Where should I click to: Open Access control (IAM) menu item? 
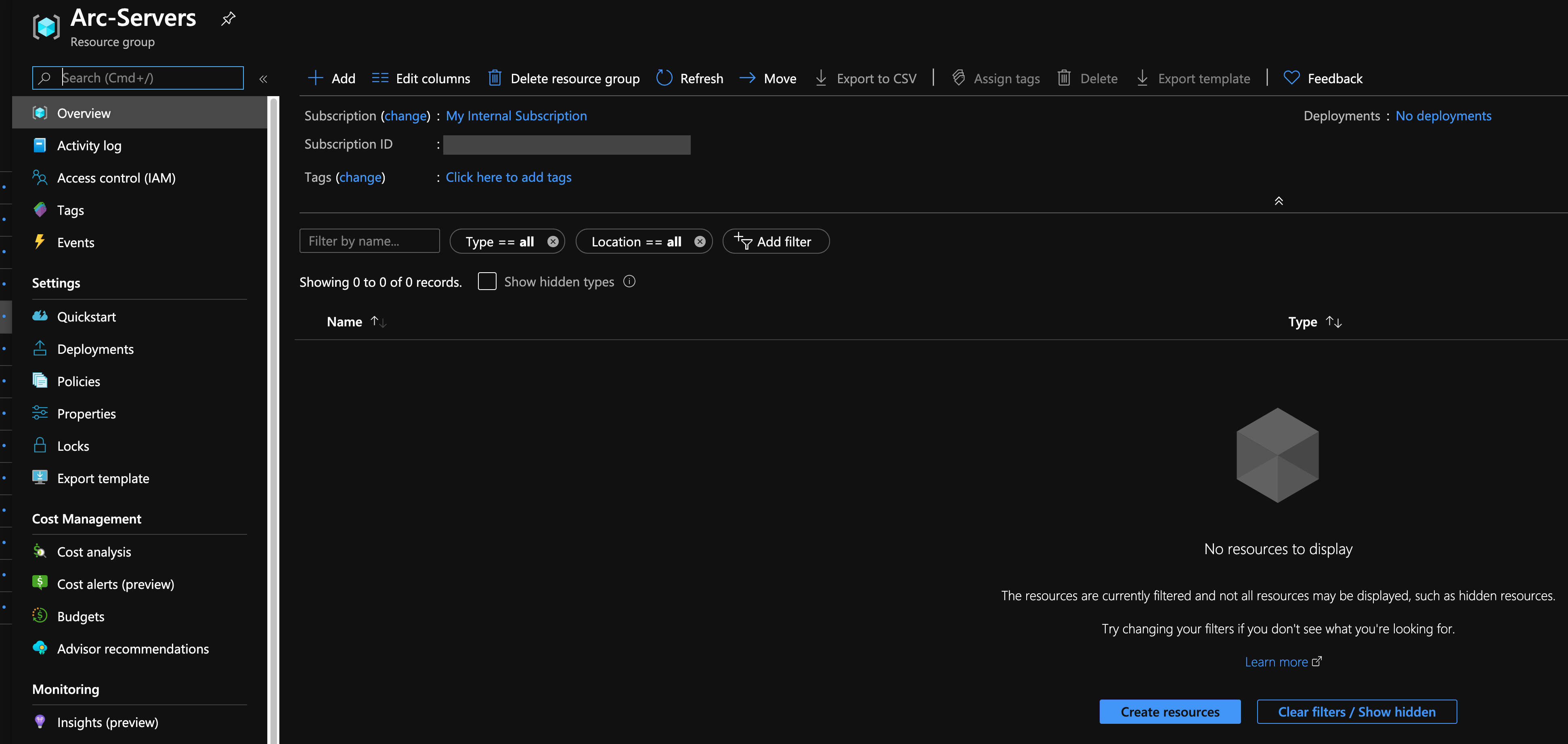(x=115, y=178)
